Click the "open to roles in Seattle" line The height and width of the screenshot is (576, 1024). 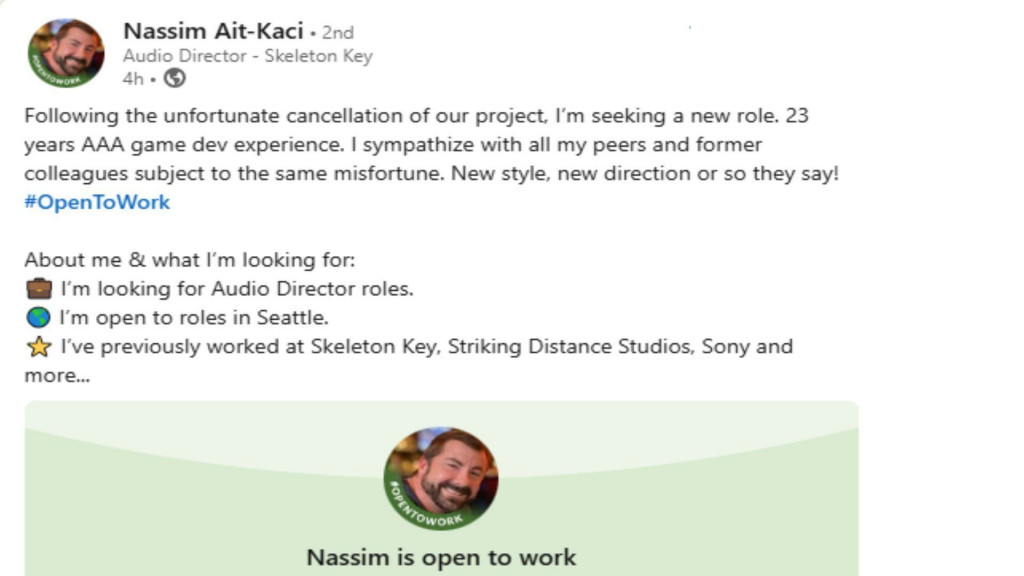[194, 318]
